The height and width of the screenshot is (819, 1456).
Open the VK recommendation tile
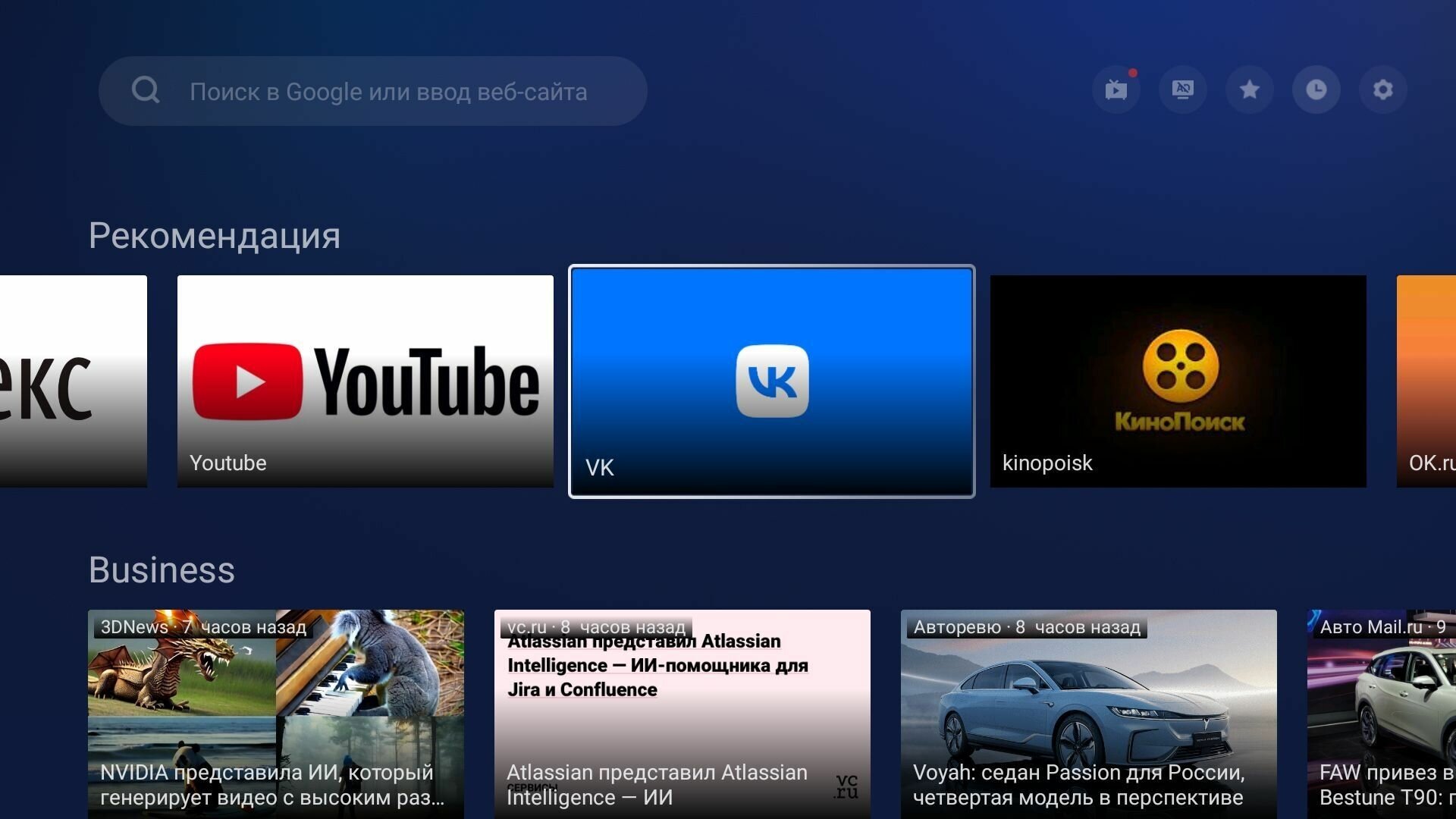[772, 381]
